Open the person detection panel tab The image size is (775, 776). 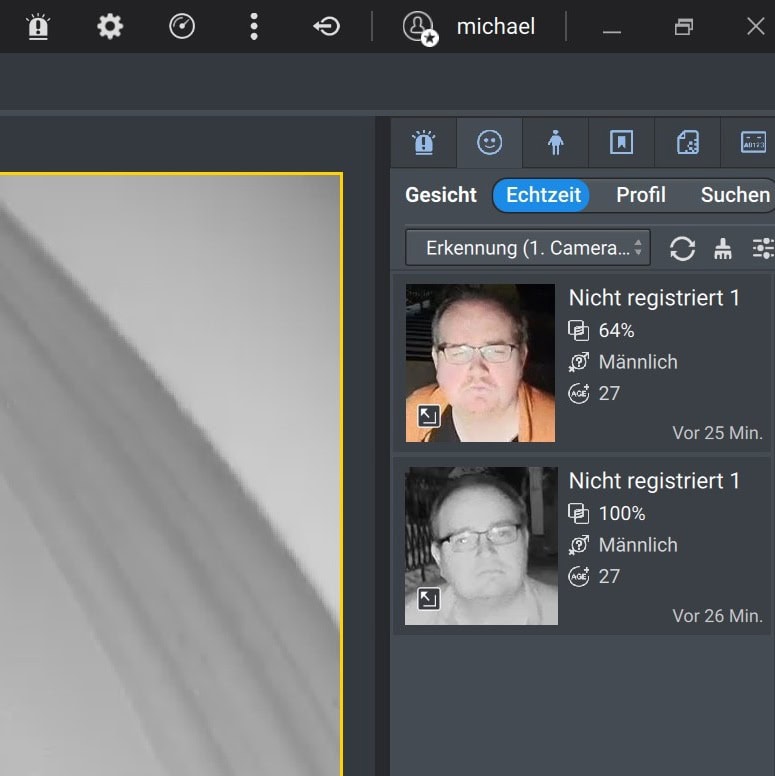click(x=555, y=143)
